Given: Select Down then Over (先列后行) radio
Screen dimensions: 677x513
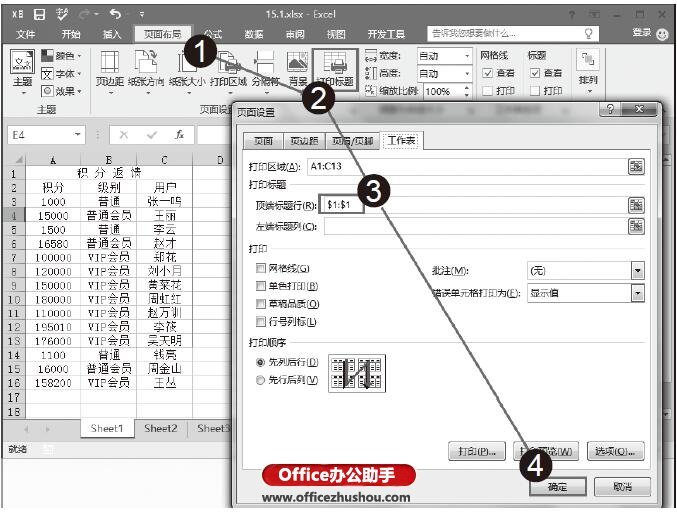Looking at the screenshot, I should pos(260,362).
